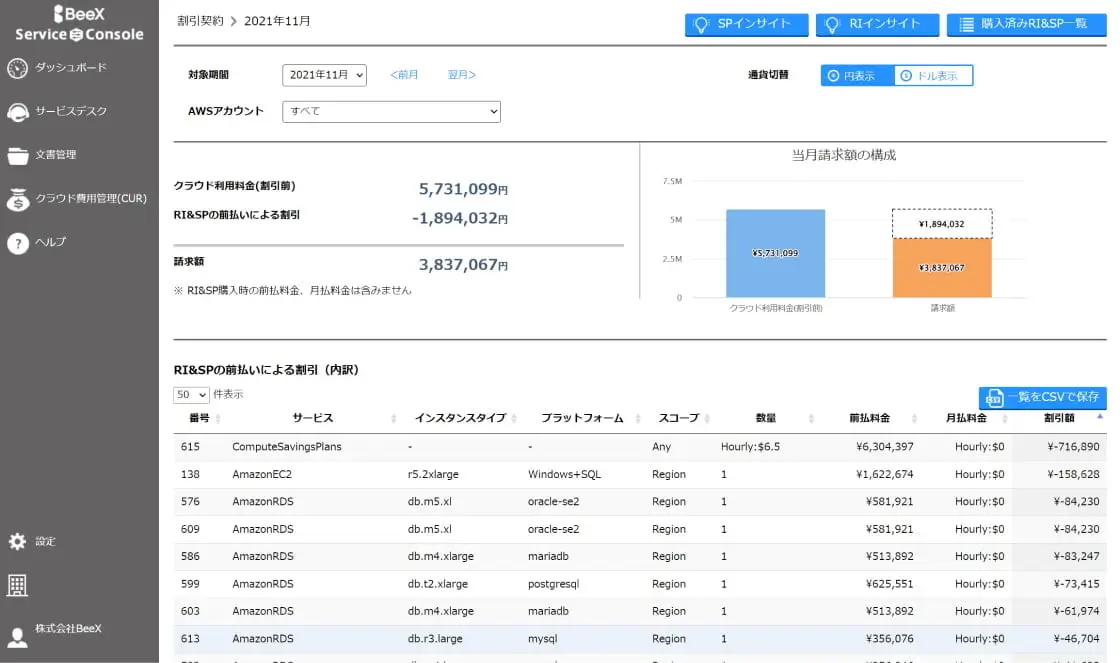Click the dashed ¥1,894,032 discount bar segment
This screenshot has width=1120, height=663.
point(942,224)
